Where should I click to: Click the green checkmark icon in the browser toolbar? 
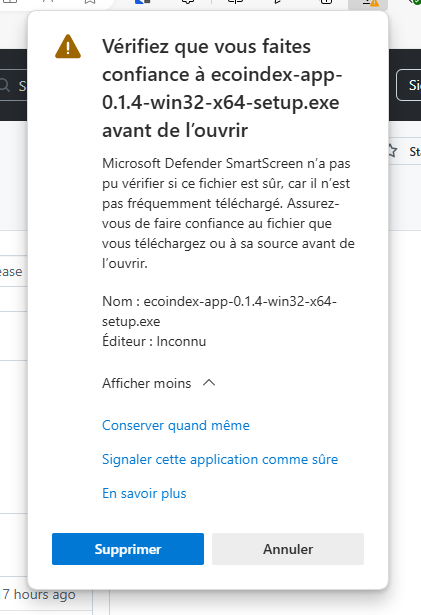coord(415,2)
